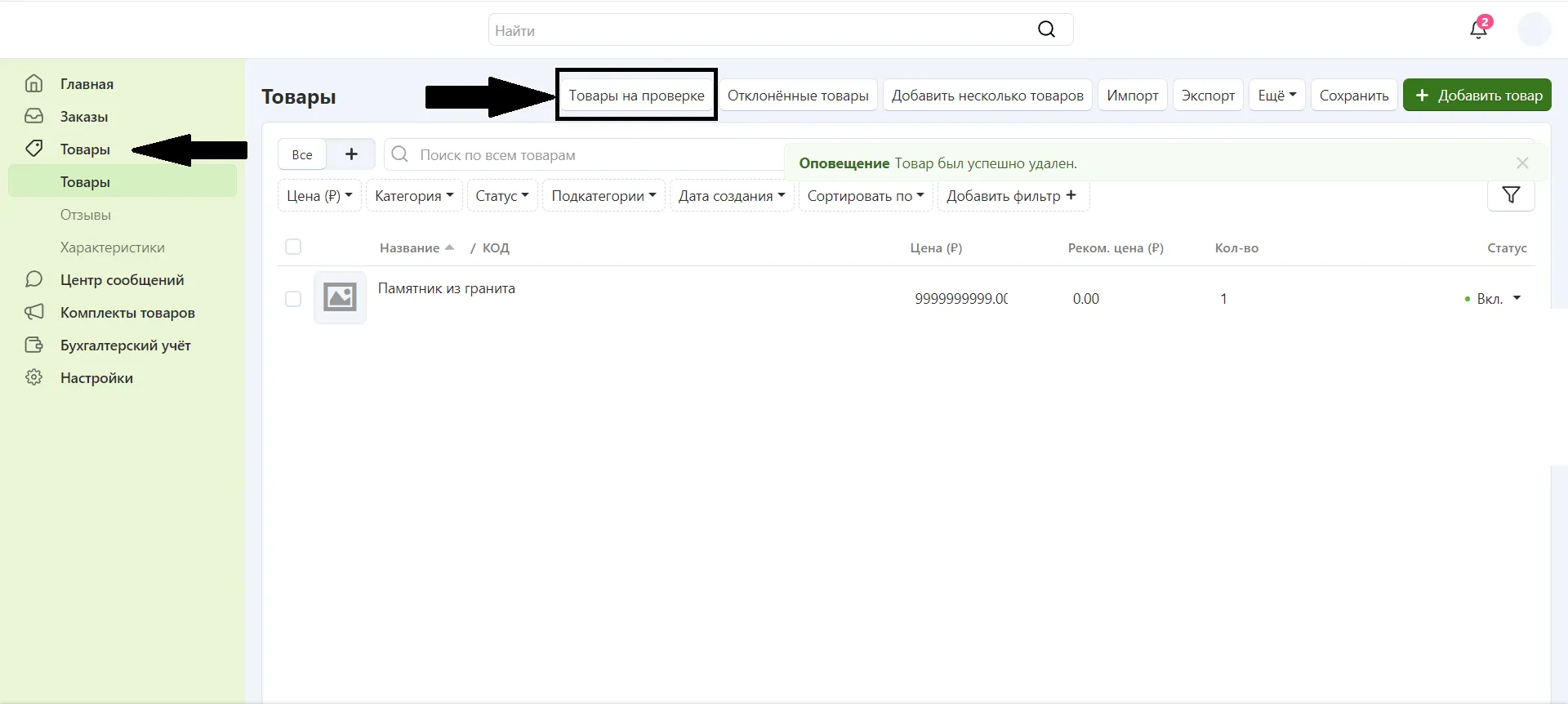Open Отзывы in the sidebar
Image resolution: width=1568 pixels, height=704 pixels.
click(86, 215)
